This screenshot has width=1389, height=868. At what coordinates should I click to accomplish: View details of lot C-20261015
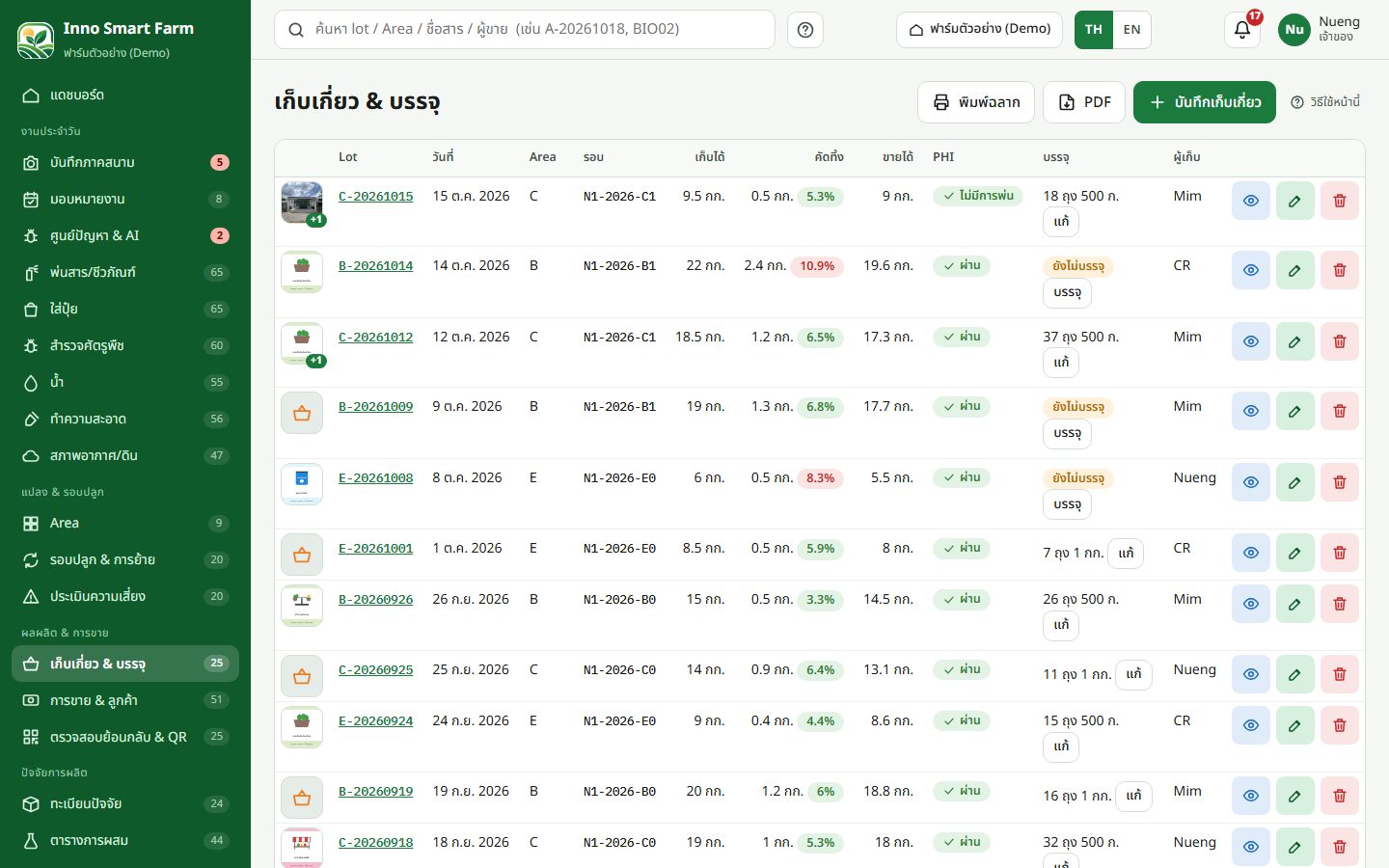coord(1251,201)
